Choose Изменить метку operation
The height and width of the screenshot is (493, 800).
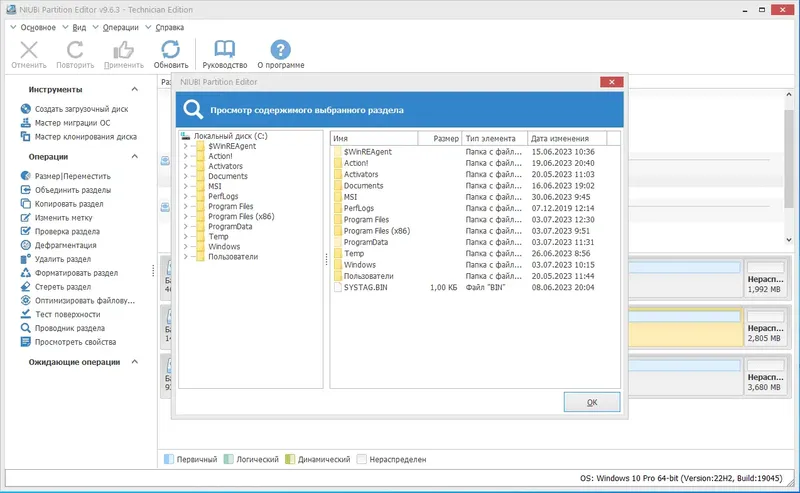tap(56, 217)
